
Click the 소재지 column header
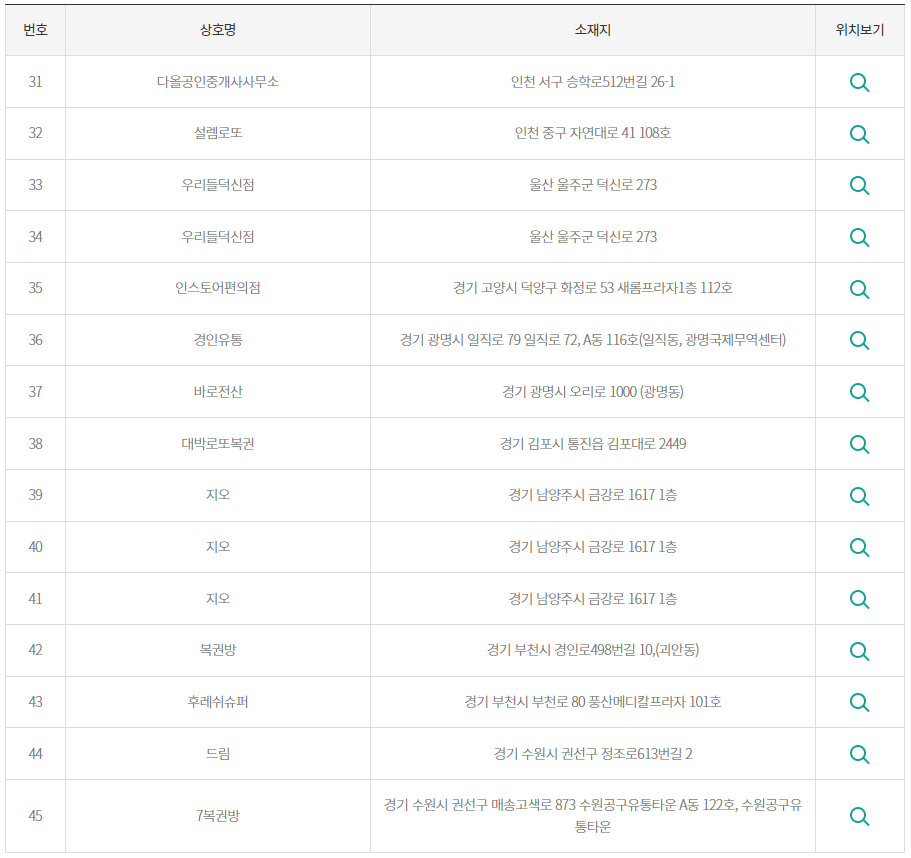593,30
